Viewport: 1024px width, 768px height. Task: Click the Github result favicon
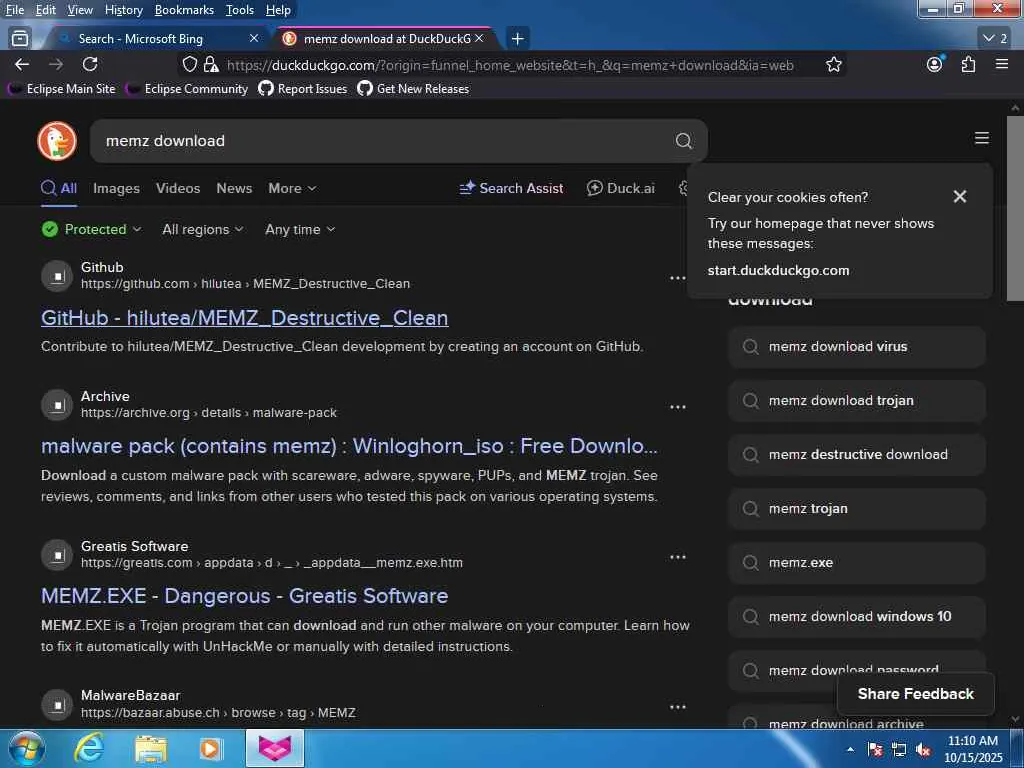(57, 276)
